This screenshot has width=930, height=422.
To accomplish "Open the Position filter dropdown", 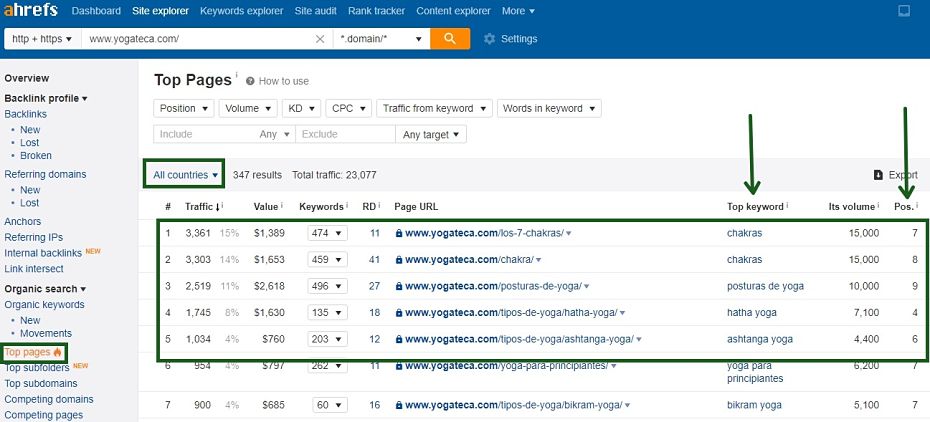I will (183, 108).
